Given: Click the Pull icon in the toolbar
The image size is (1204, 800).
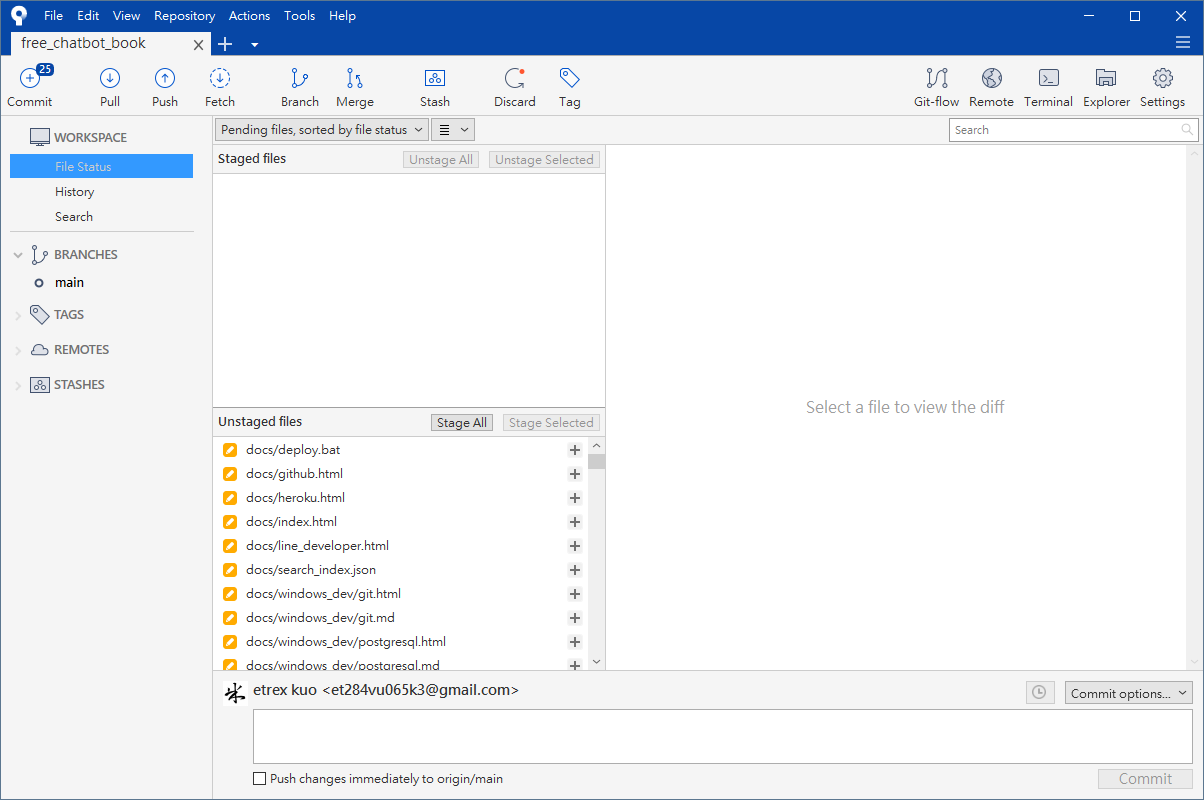Looking at the screenshot, I should tap(109, 87).
